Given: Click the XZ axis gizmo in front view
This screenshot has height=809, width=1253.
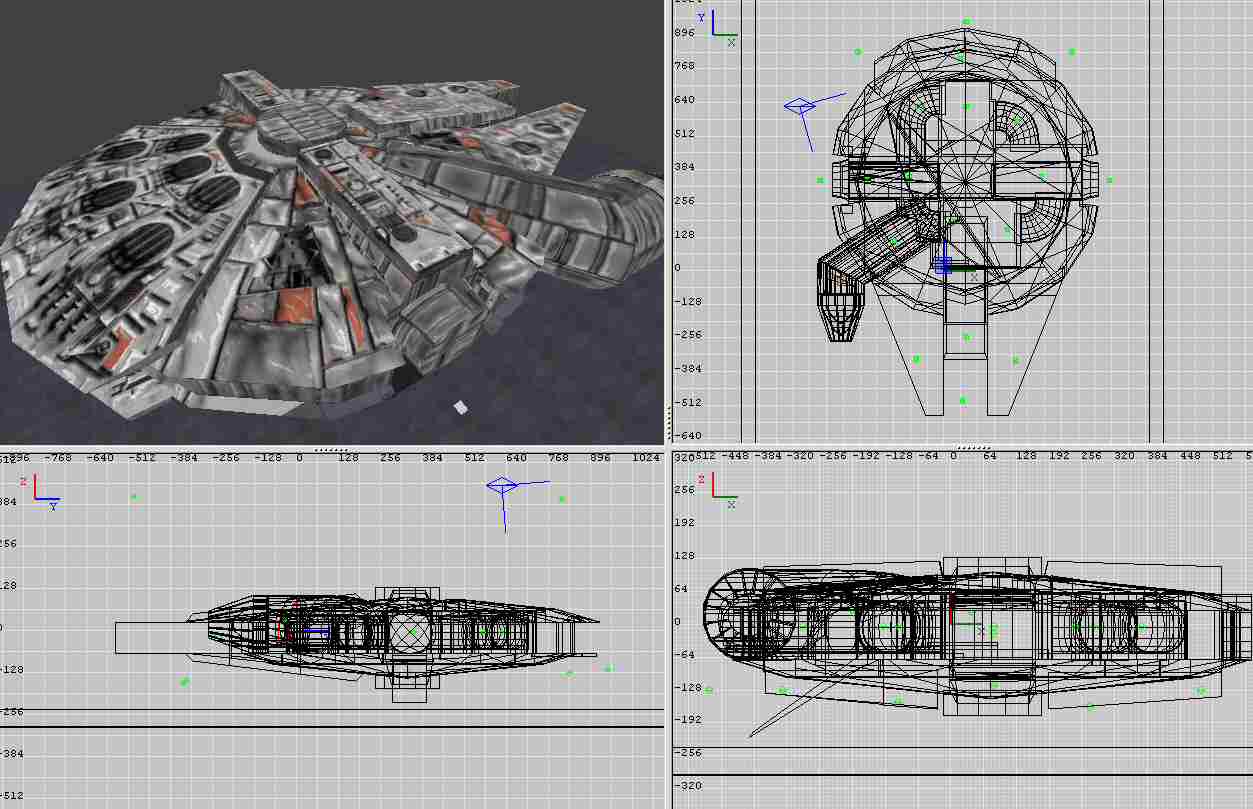Looking at the screenshot, I should (x=716, y=490).
